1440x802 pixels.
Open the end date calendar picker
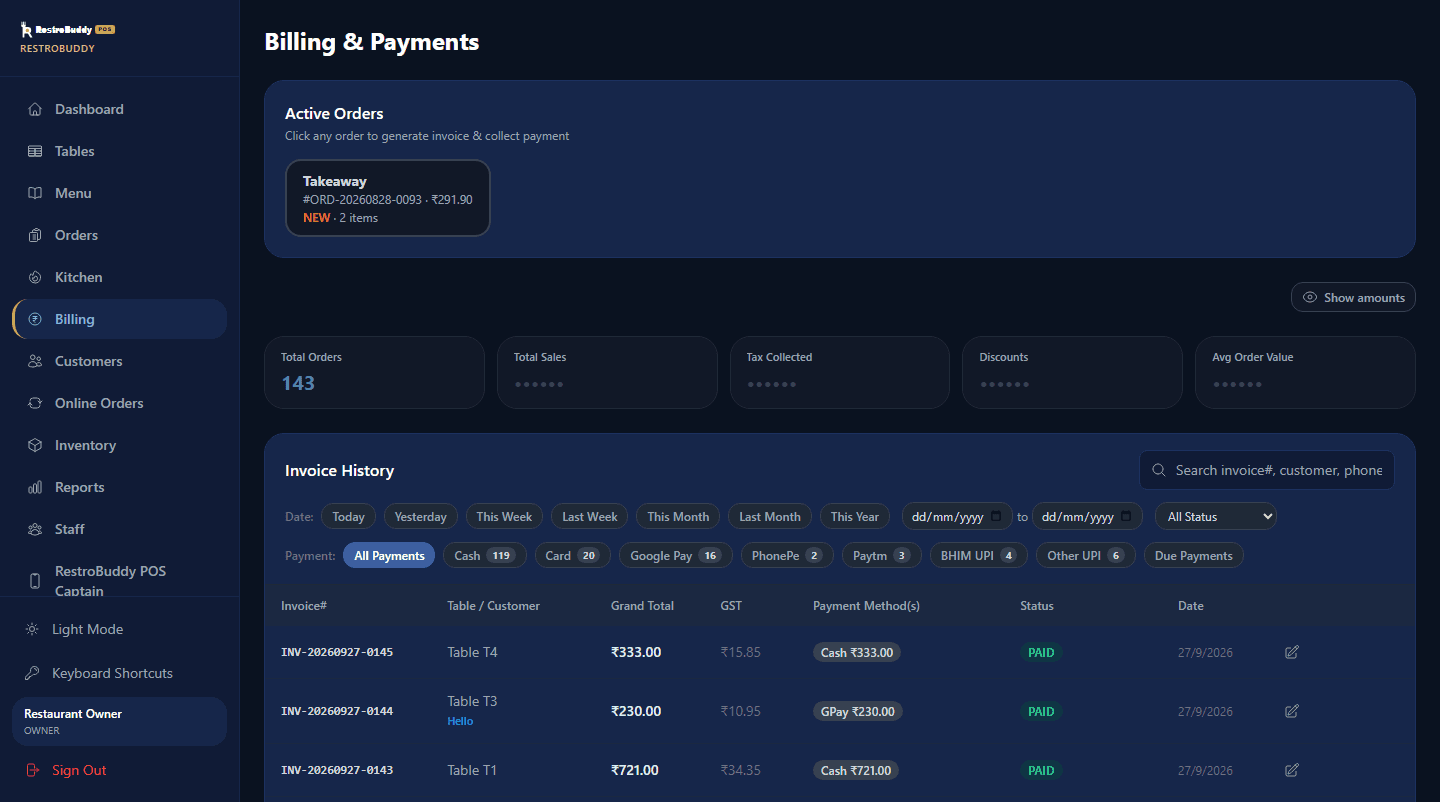point(1127,517)
